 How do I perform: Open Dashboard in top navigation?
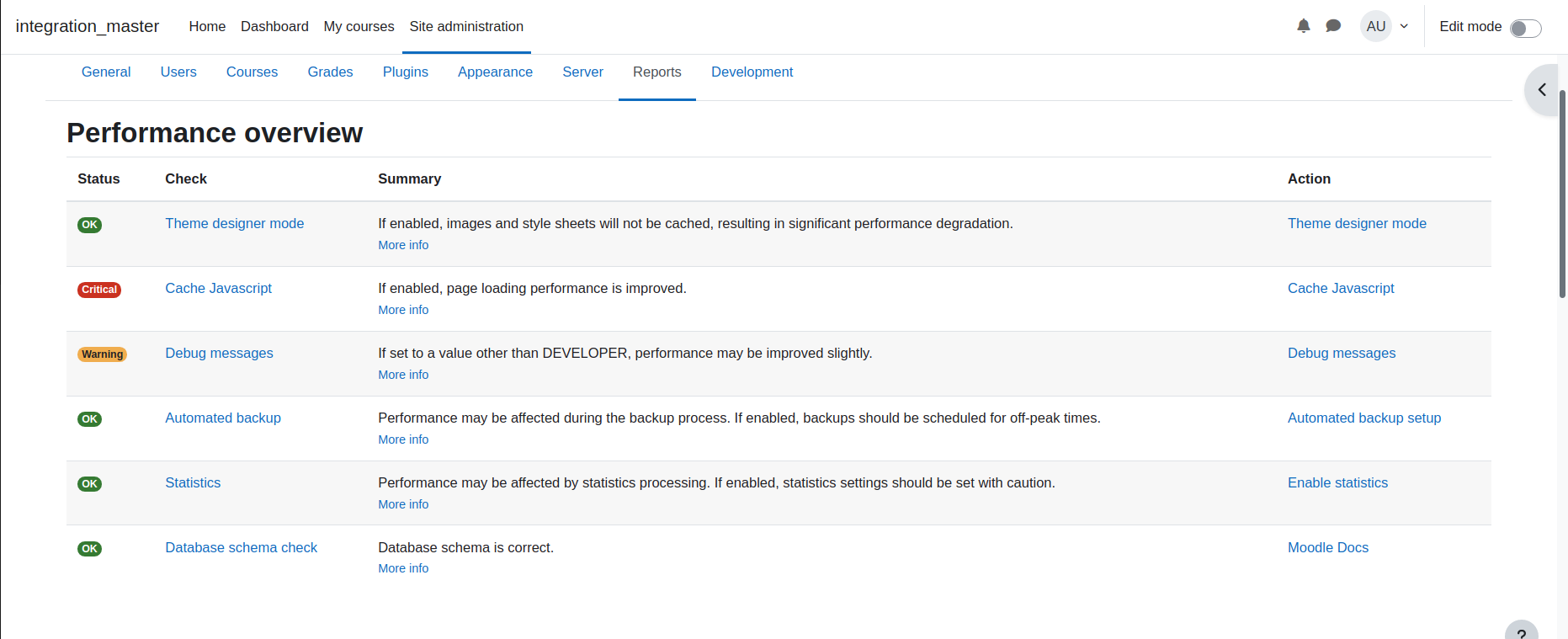pyautogui.click(x=274, y=26)
